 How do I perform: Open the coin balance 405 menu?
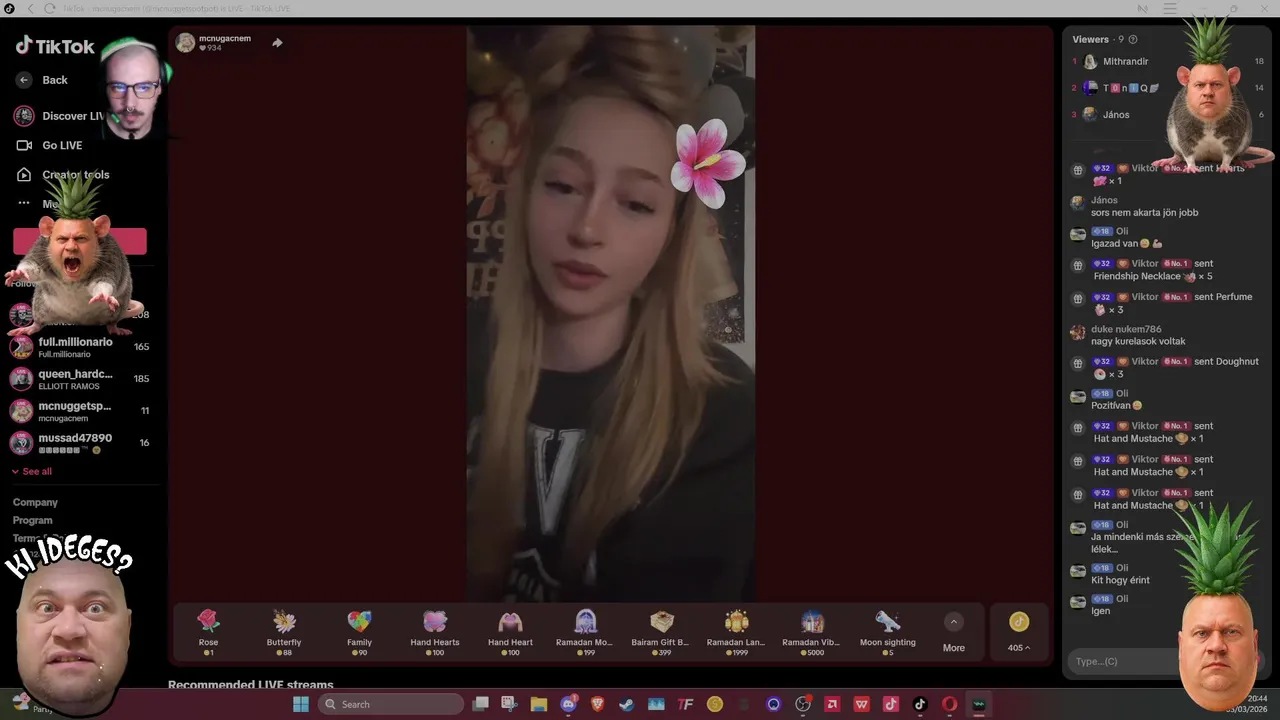pos(1019,632)
